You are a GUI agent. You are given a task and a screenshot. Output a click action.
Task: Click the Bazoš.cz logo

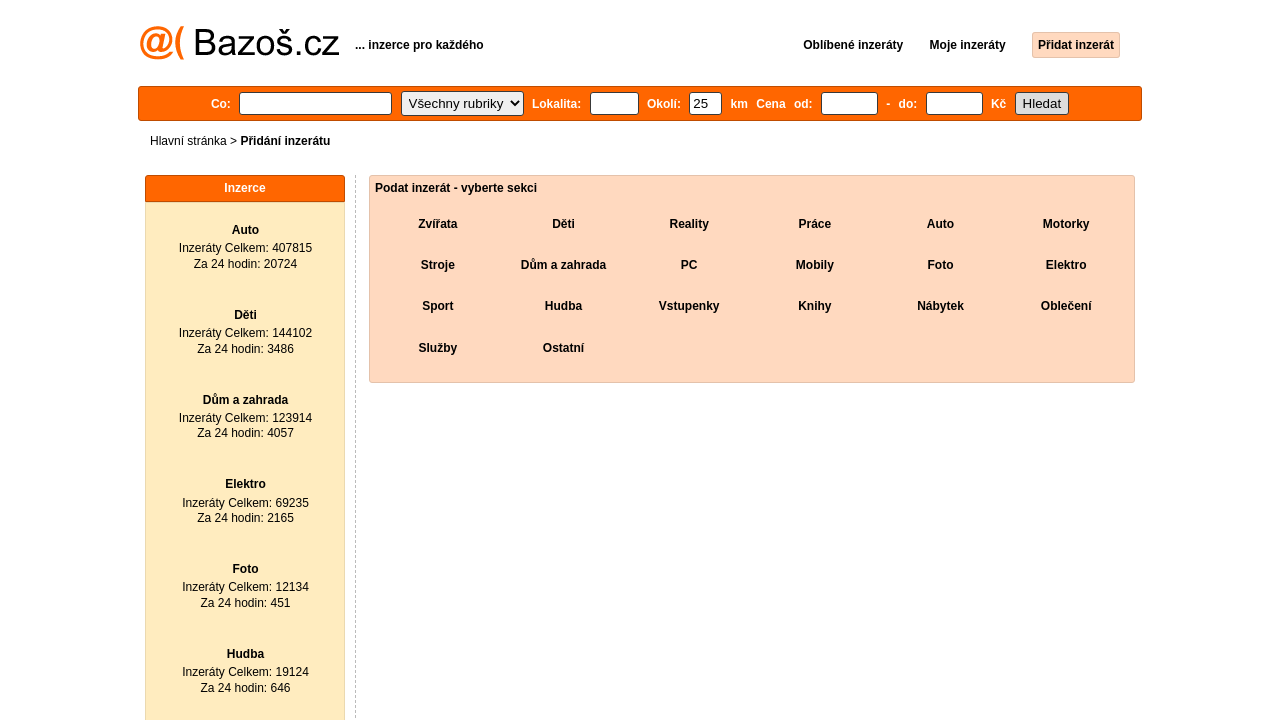tap(239, 43)
